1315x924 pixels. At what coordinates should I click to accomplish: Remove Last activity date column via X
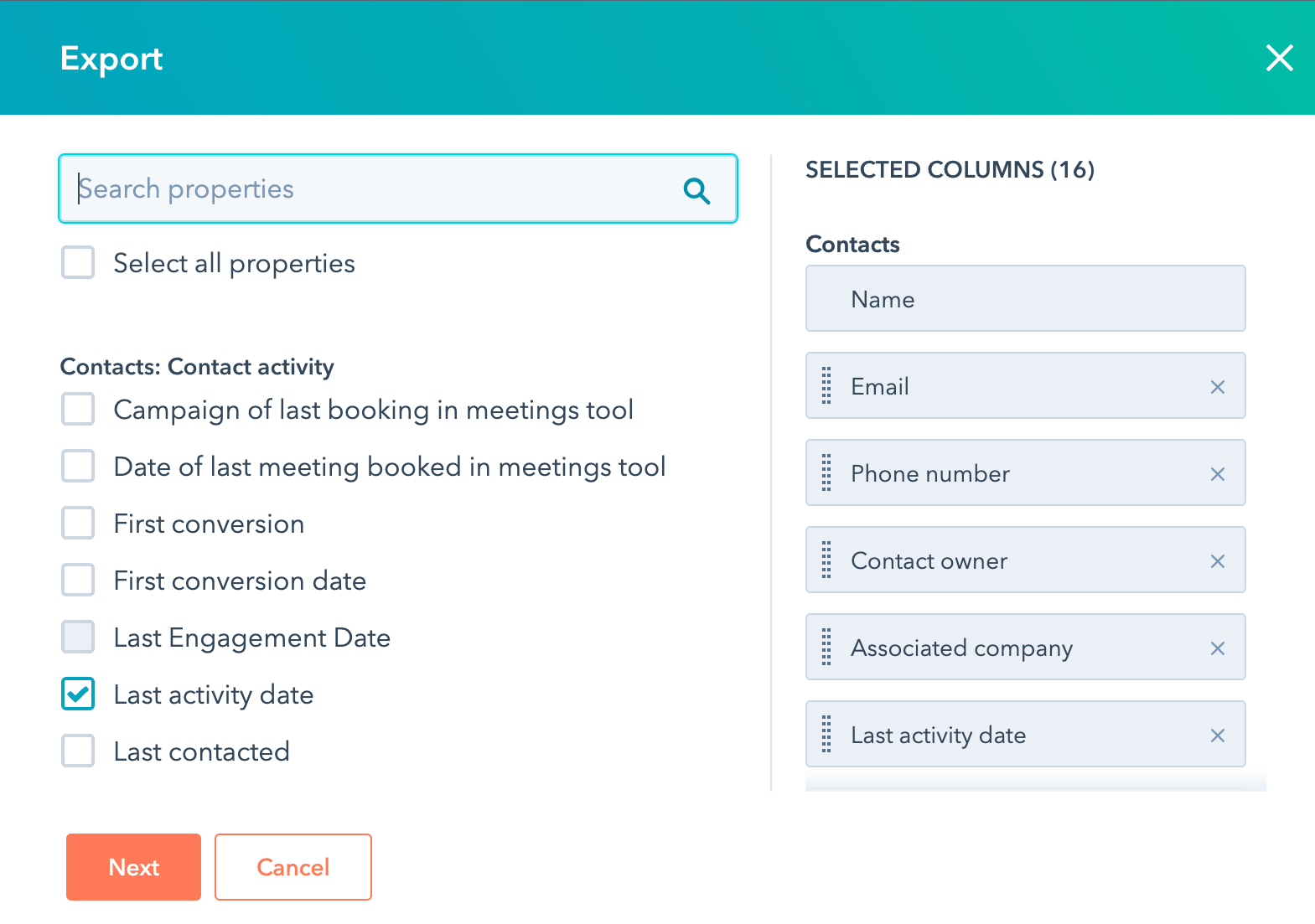1217,735
